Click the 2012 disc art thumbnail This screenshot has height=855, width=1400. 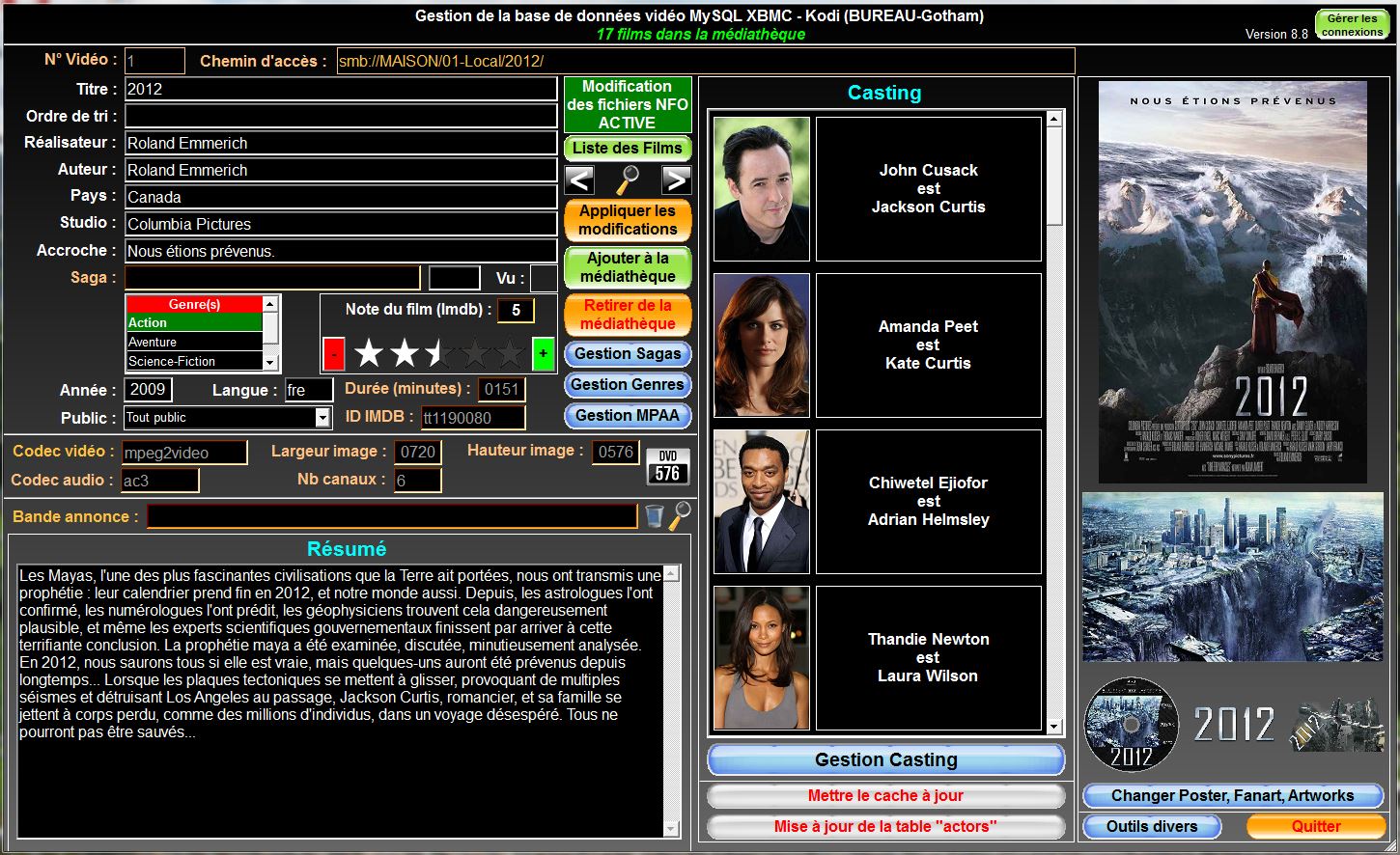coord(1132,724)
